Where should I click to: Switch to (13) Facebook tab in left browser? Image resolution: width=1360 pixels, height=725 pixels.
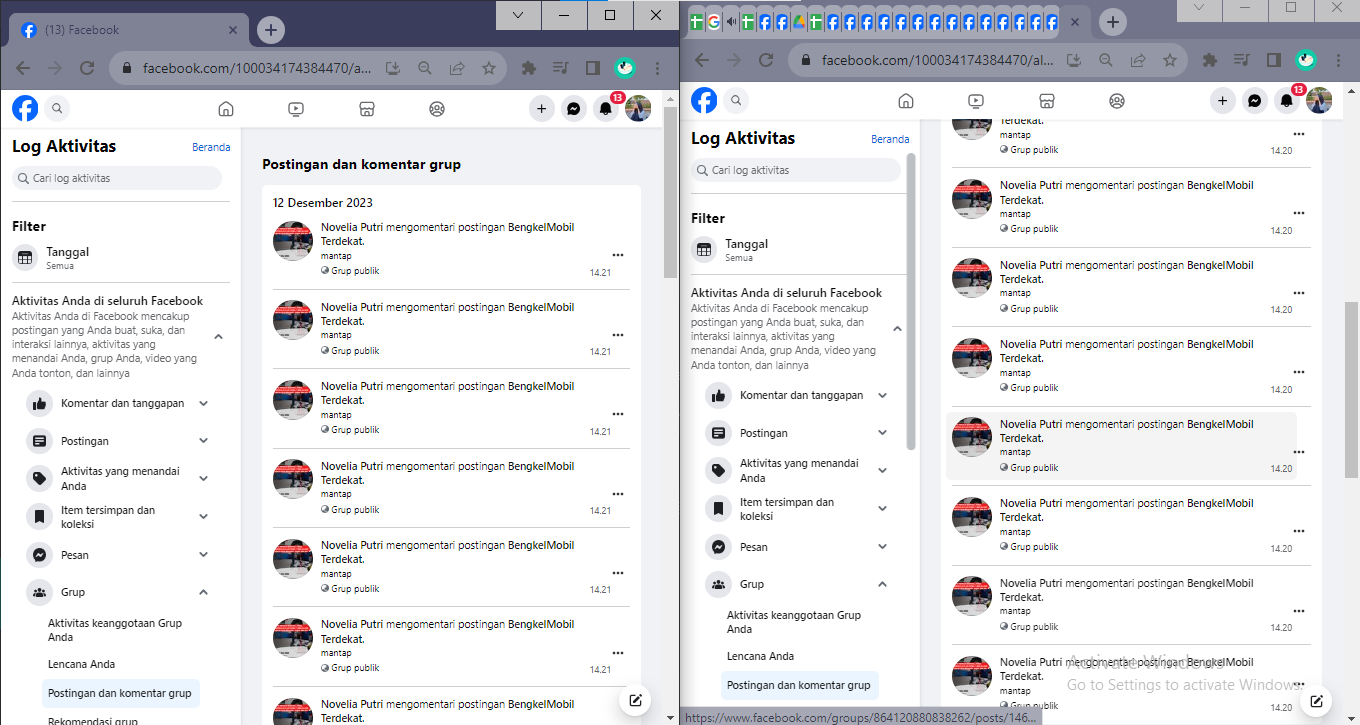coord(128,30)
